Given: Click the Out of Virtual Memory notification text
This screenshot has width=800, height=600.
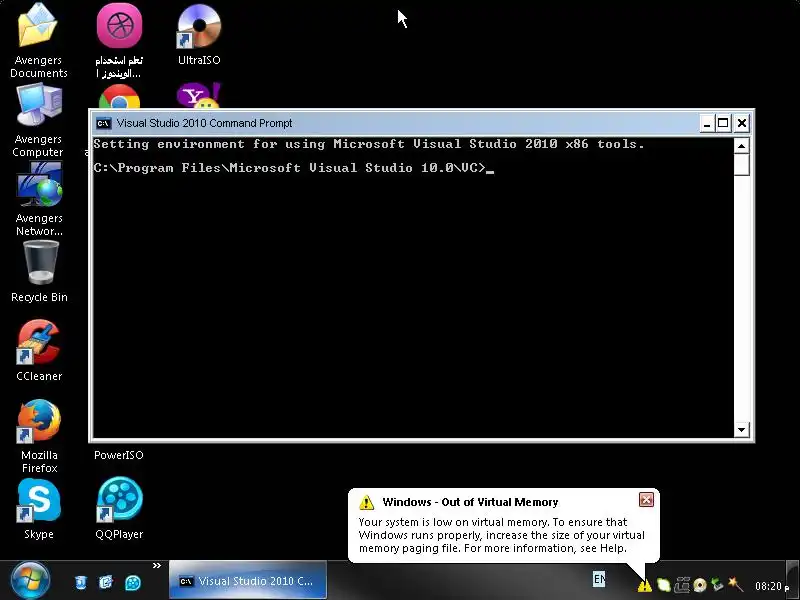Looking at the screenshot, I should click(502, 535).
